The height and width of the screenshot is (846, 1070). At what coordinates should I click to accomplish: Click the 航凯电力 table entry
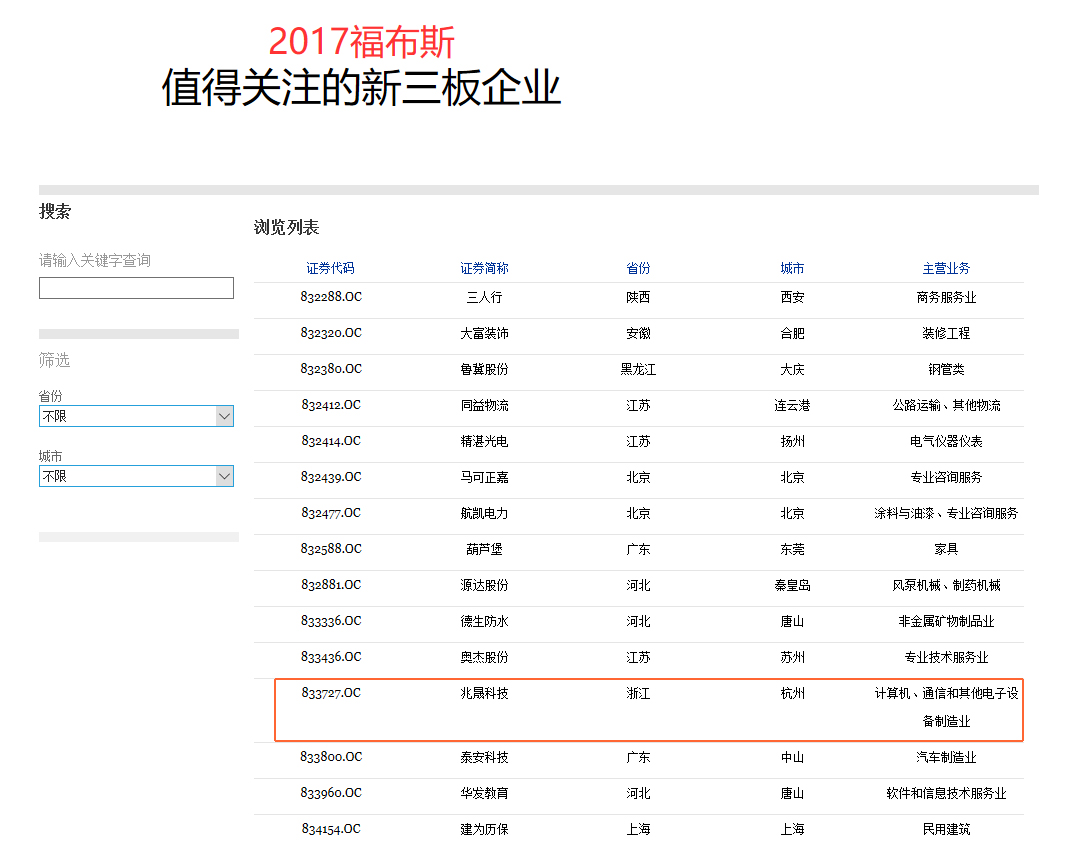coord(484,513)
